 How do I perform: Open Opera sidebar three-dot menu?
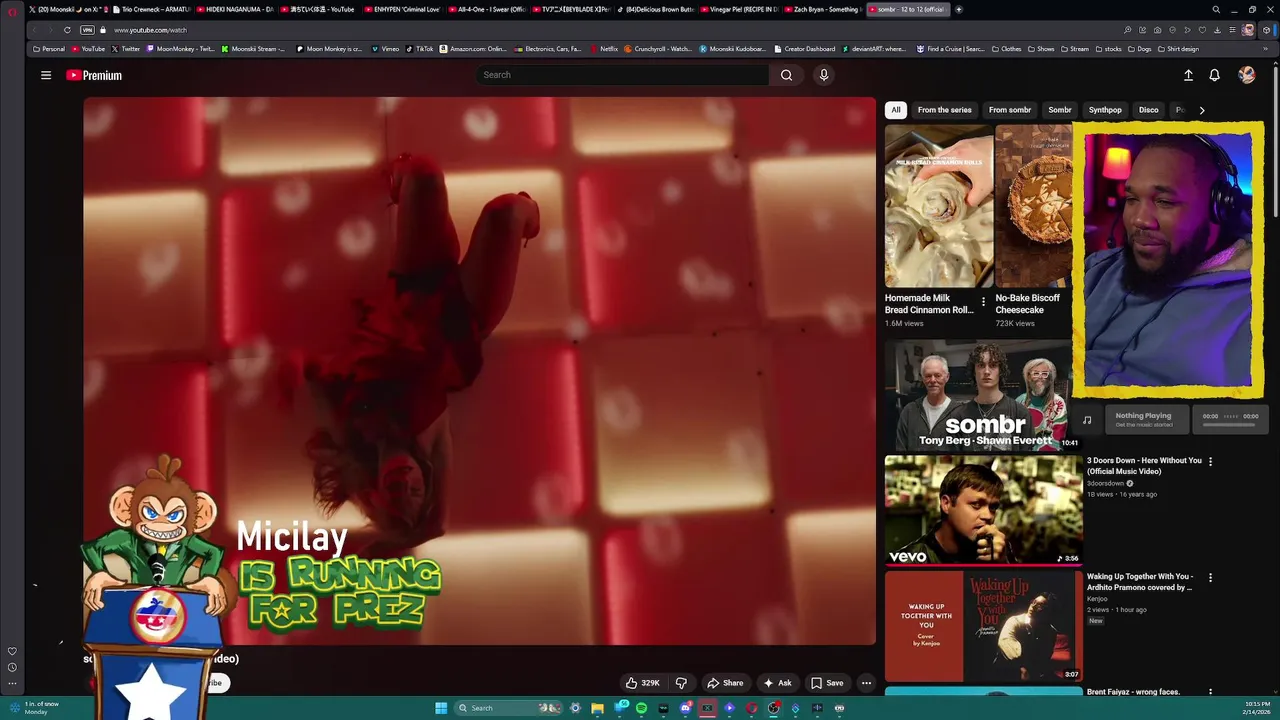[12, 684]
